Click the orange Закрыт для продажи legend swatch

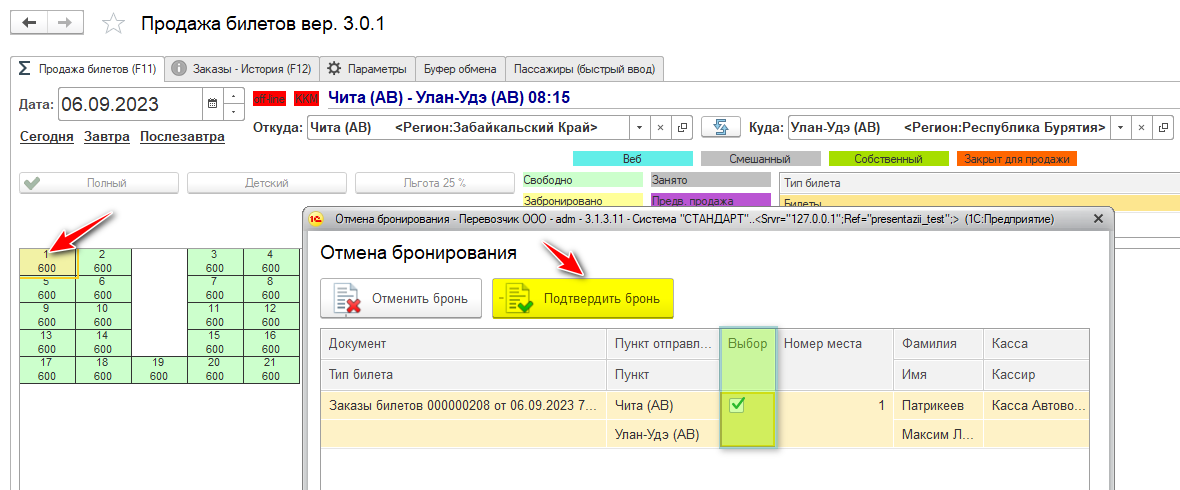coord(1016,159)
